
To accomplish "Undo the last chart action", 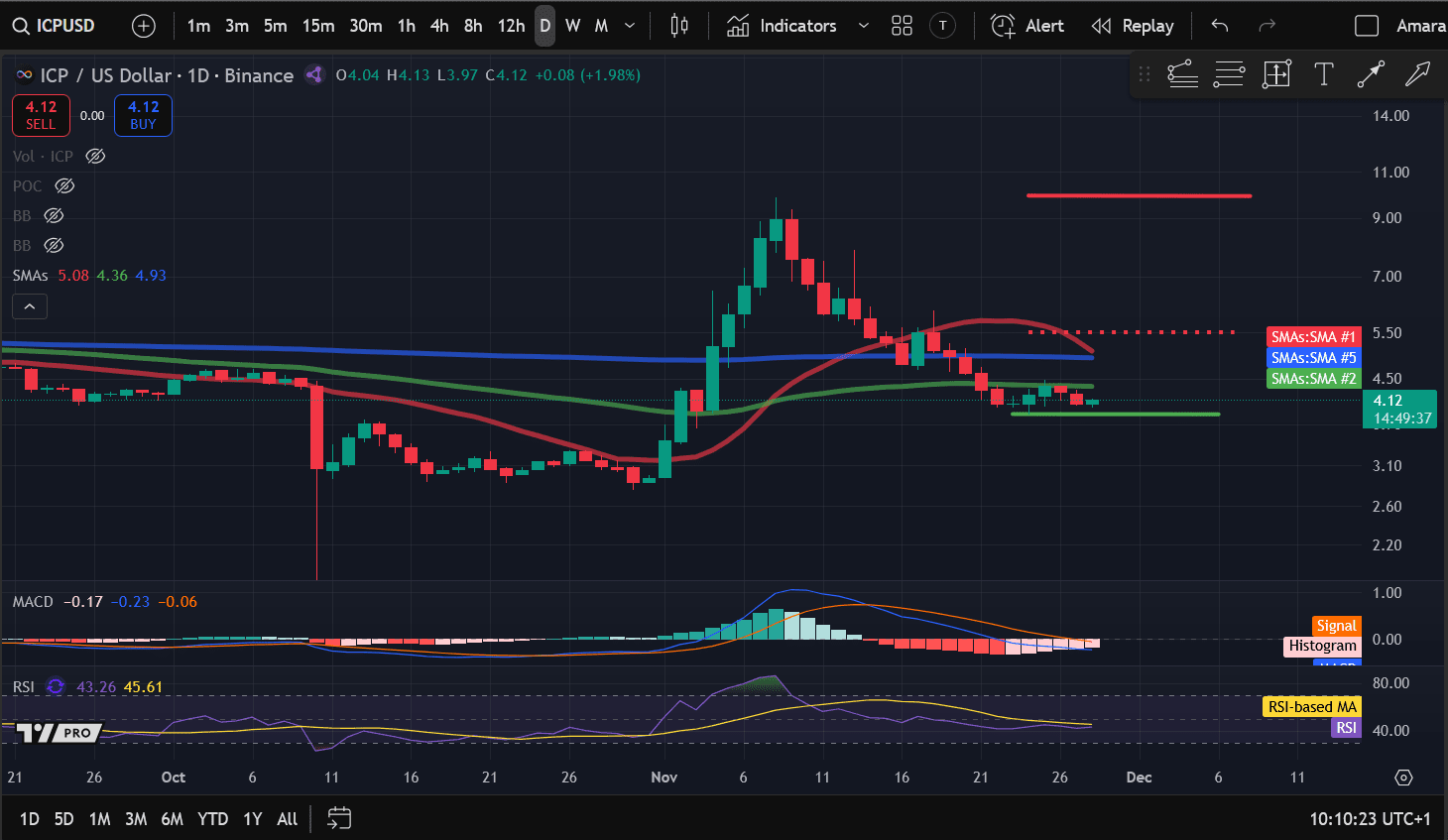I will (1220, 26).
